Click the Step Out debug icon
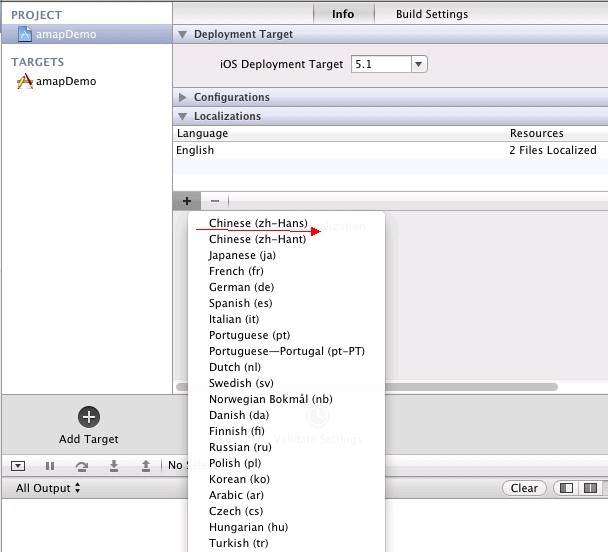Screen dimensions: 608x552 click(x=145, y=466)
